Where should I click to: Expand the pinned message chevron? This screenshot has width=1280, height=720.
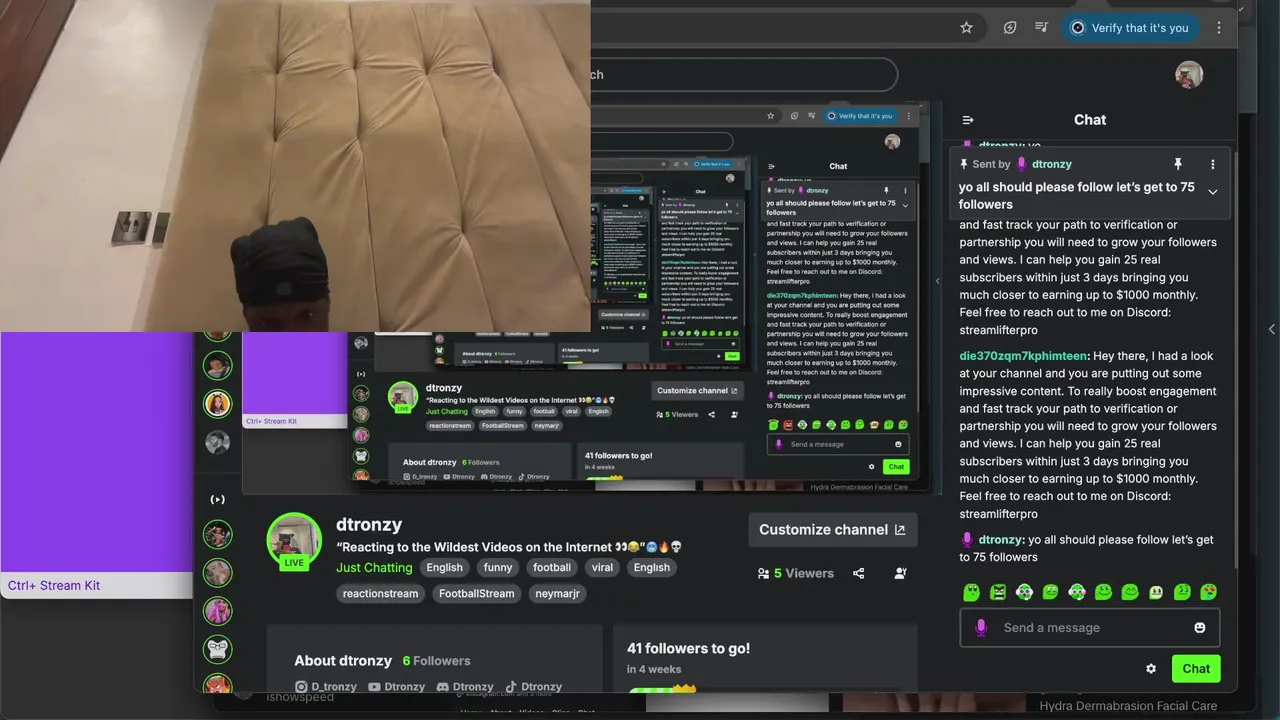1213,192
